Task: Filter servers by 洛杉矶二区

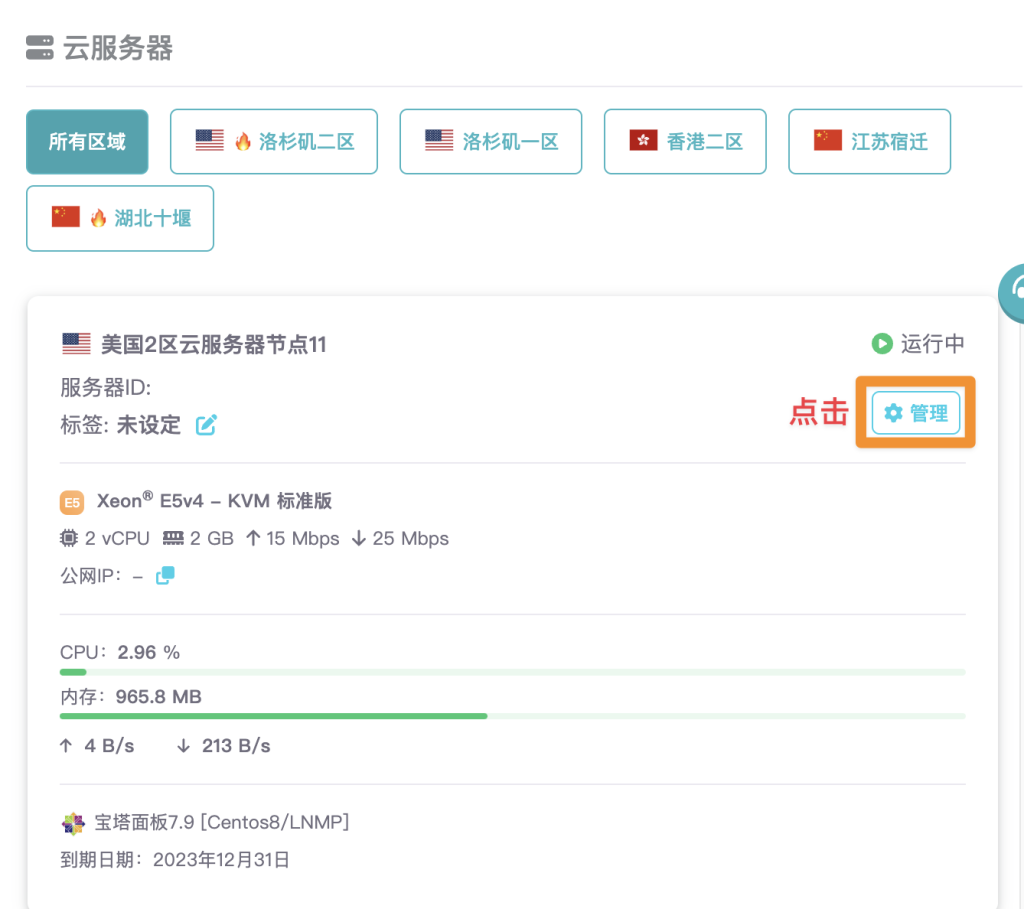Action: [x=274, y=142]
